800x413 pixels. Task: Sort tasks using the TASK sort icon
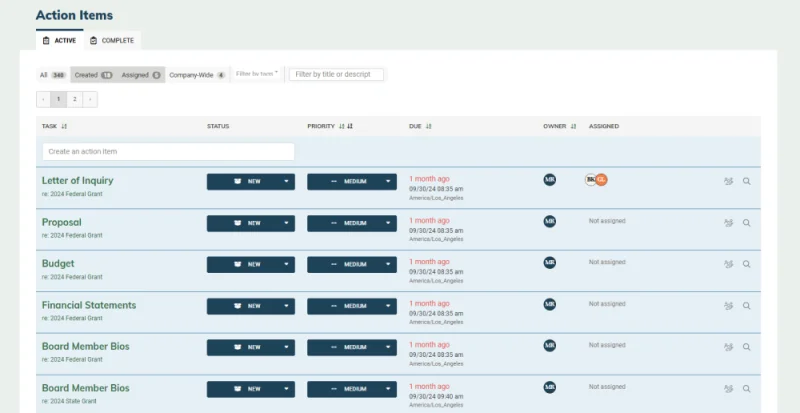(64, 126)
